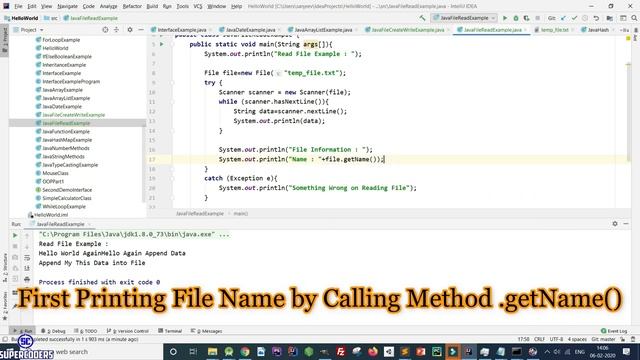Open Project Structure folder icon in toolbar
This screenshot has width=640, height=360.
pos(609,18)
